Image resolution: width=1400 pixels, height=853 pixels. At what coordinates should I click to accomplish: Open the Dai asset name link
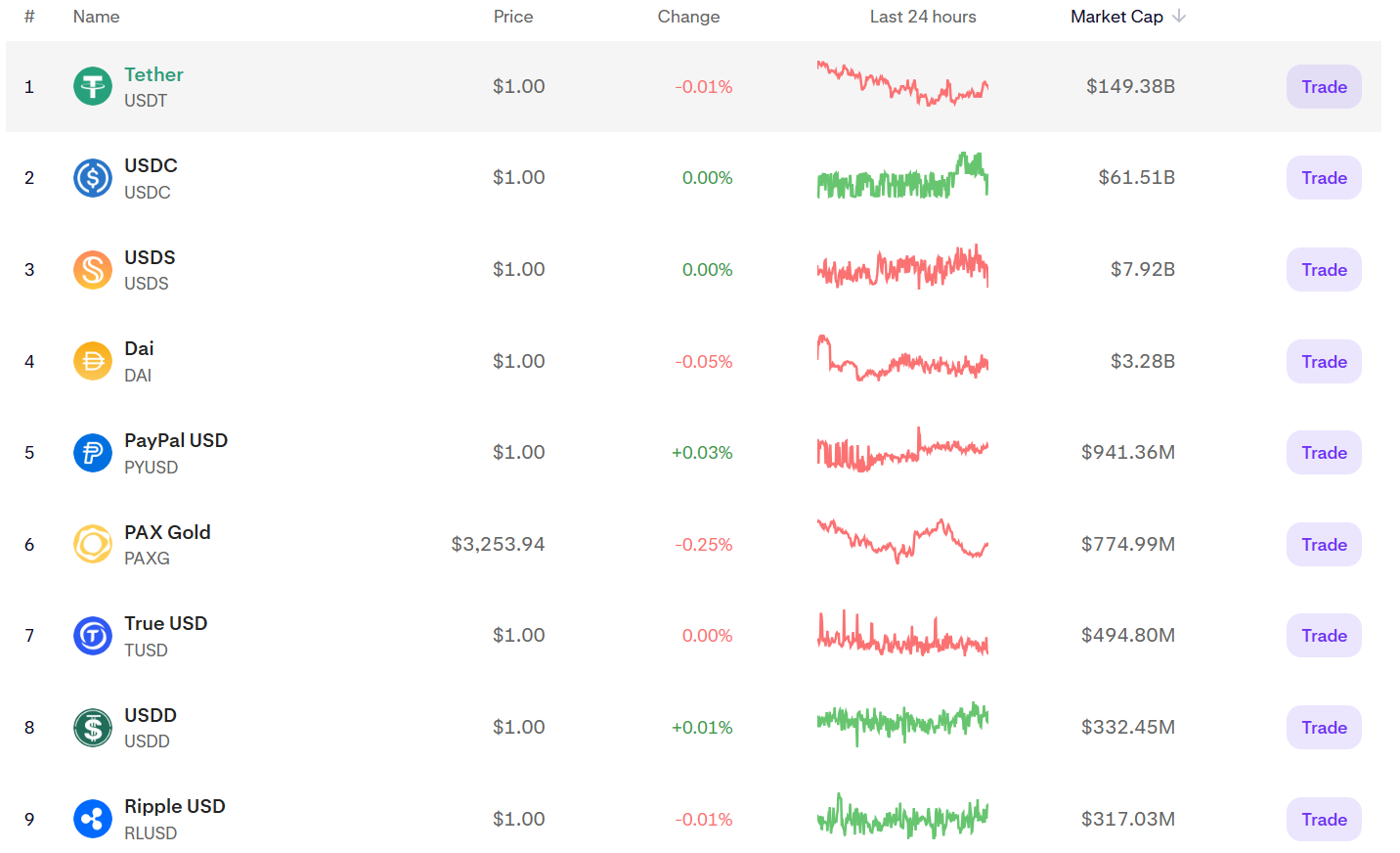[x=139, y=348]
